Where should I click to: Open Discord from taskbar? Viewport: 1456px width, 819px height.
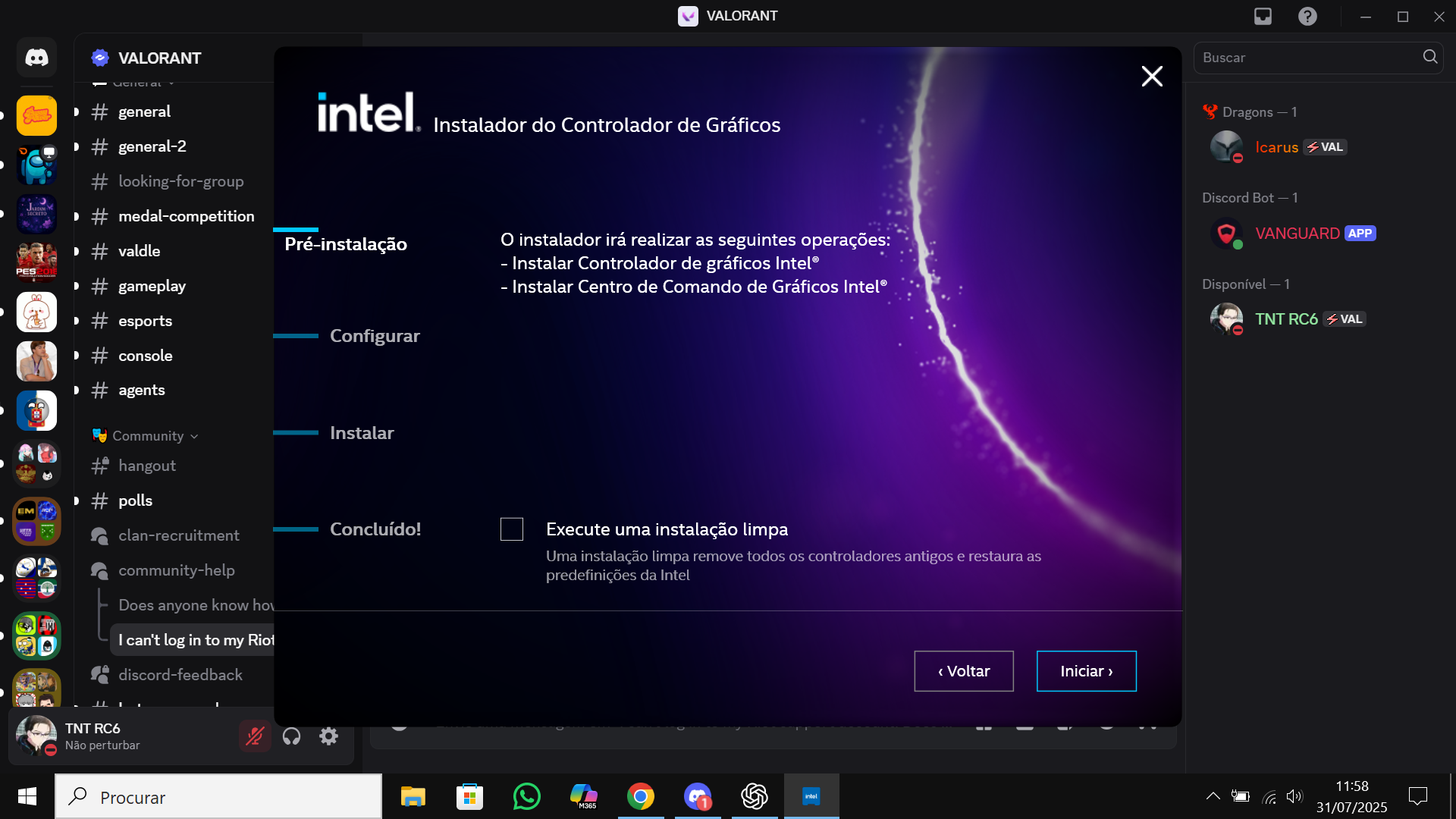[698, 796]
